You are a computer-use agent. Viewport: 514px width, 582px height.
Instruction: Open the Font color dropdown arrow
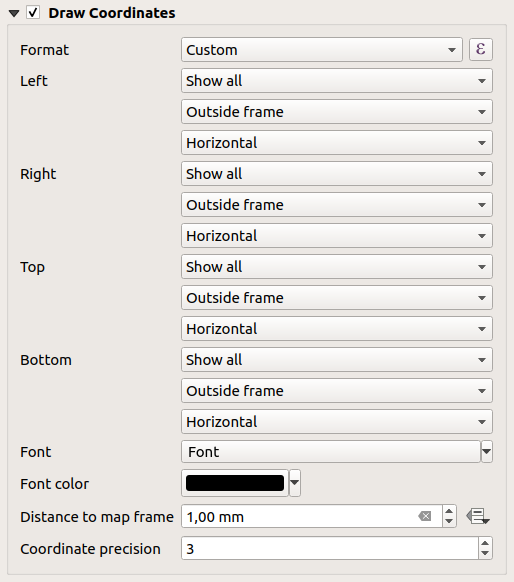pos(295,483)
